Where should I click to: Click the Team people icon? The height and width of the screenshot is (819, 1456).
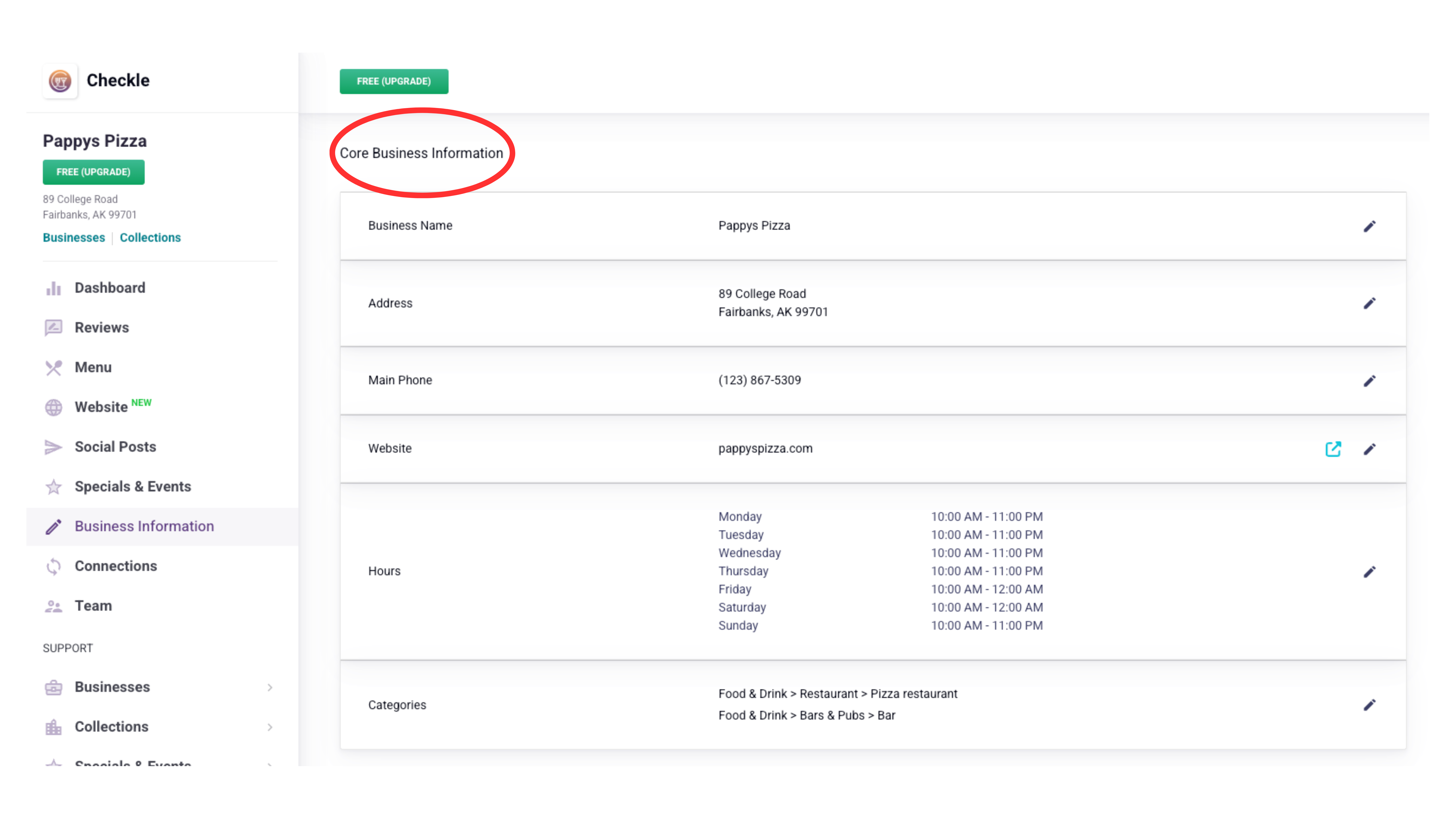pos(54,606)
